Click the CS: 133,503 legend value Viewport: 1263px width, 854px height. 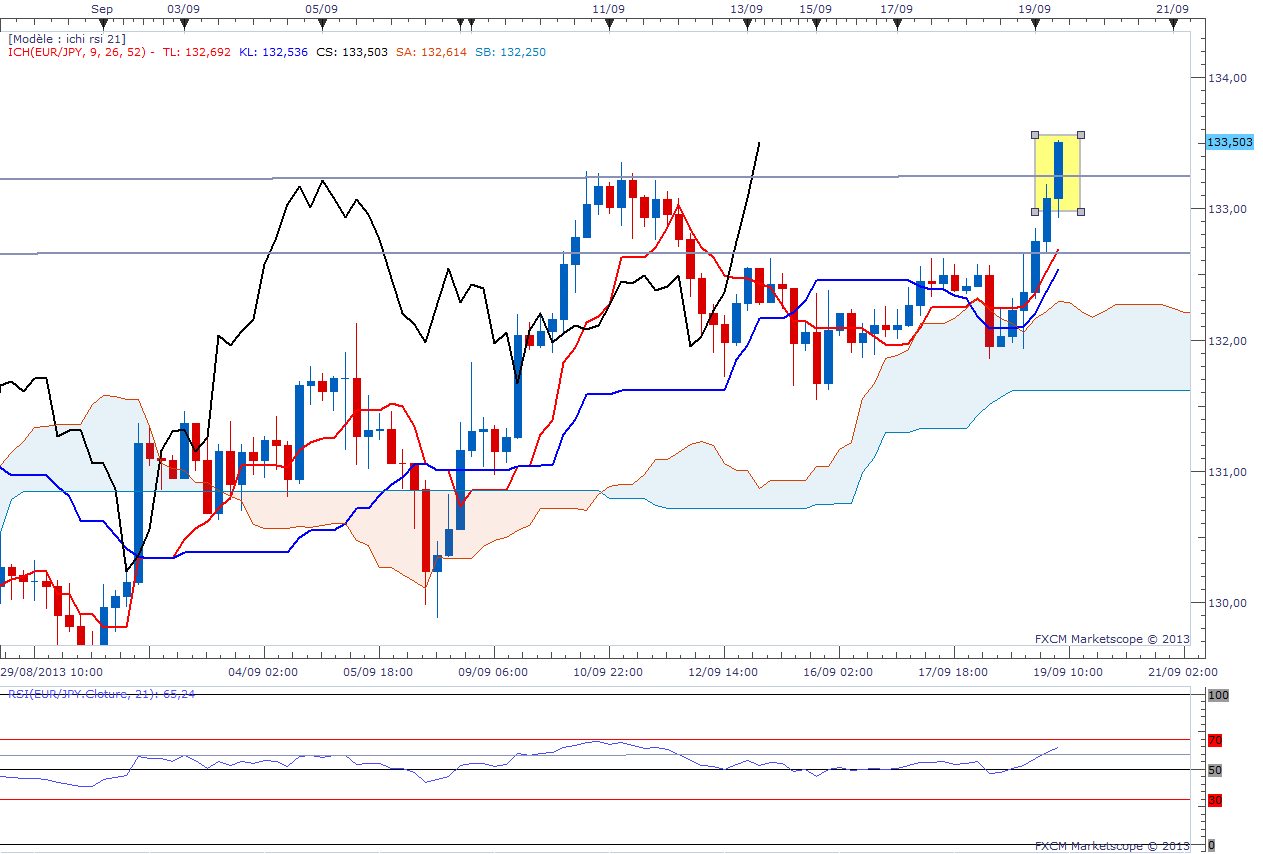(x=351, y=52)
